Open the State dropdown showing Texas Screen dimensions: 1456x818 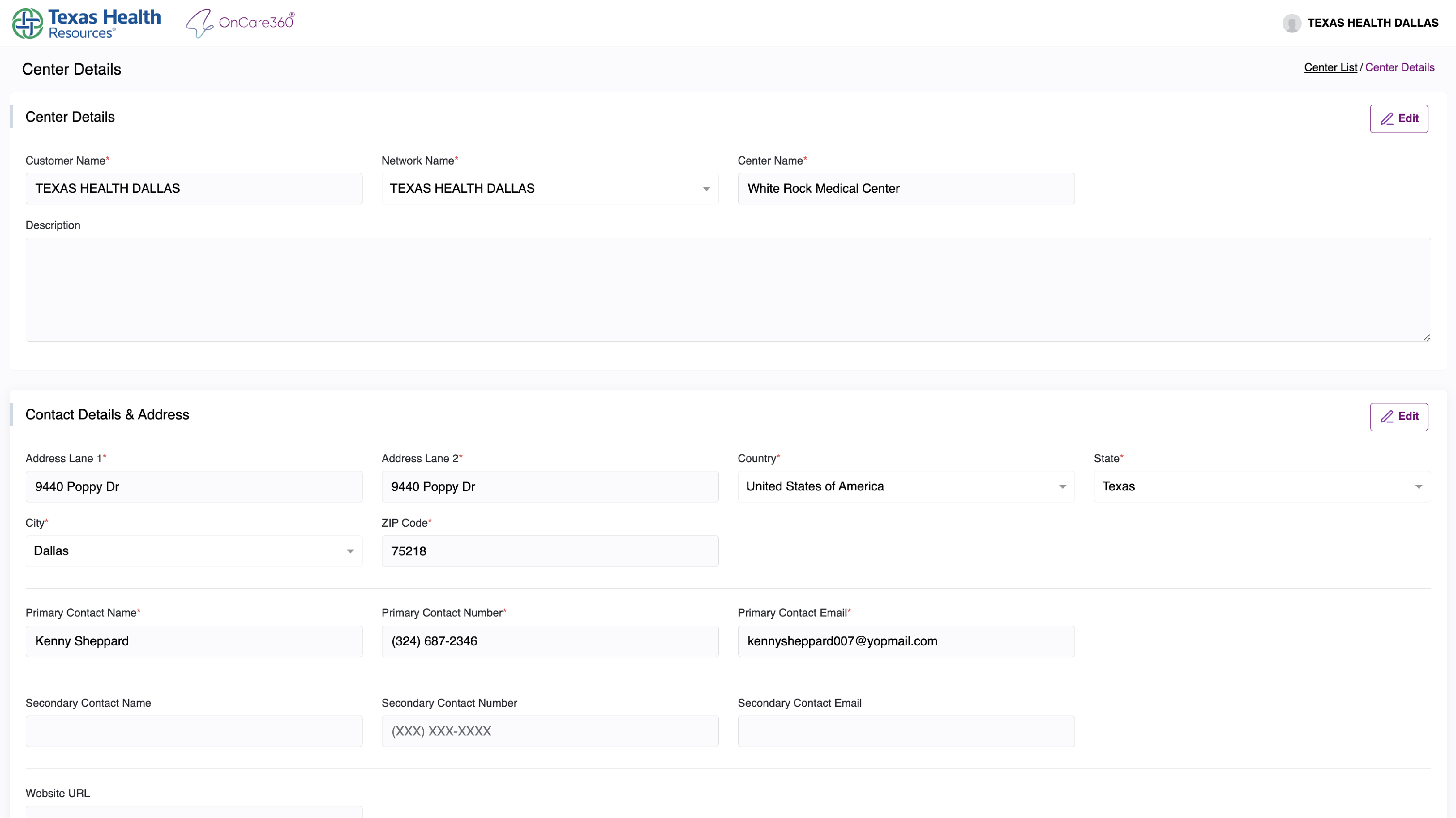click(1418, 487)
